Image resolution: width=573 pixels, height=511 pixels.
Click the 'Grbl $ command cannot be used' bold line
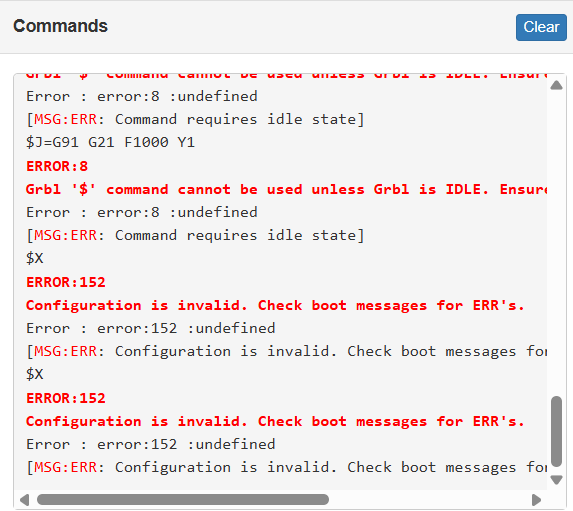click(286, 189)
